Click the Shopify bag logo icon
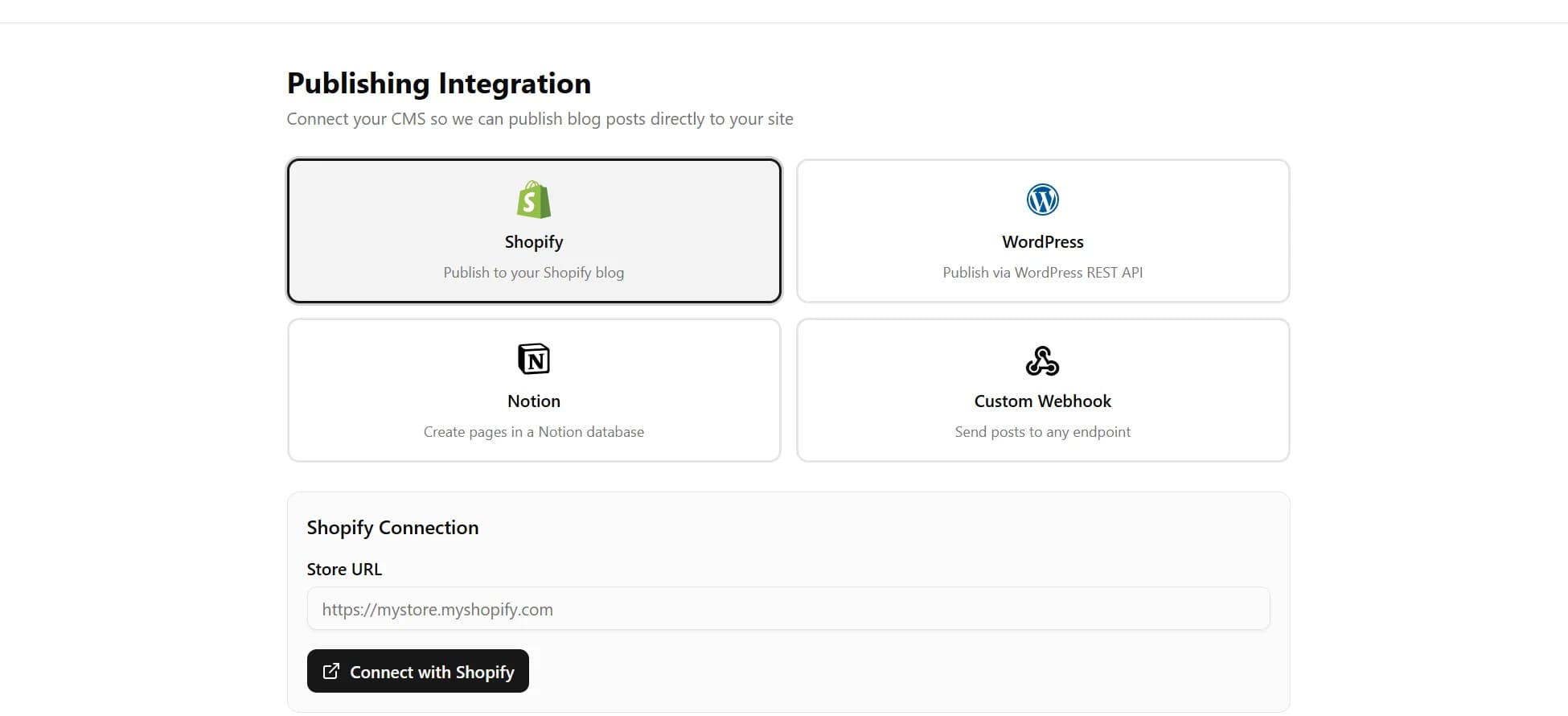The height and width of the screenshot is (716, 1568). click(x=534, y=200)
